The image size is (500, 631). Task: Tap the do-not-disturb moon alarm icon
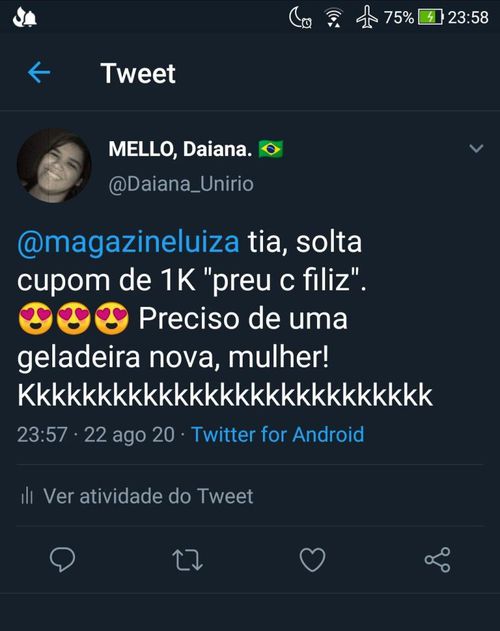(x=300, y=18)
